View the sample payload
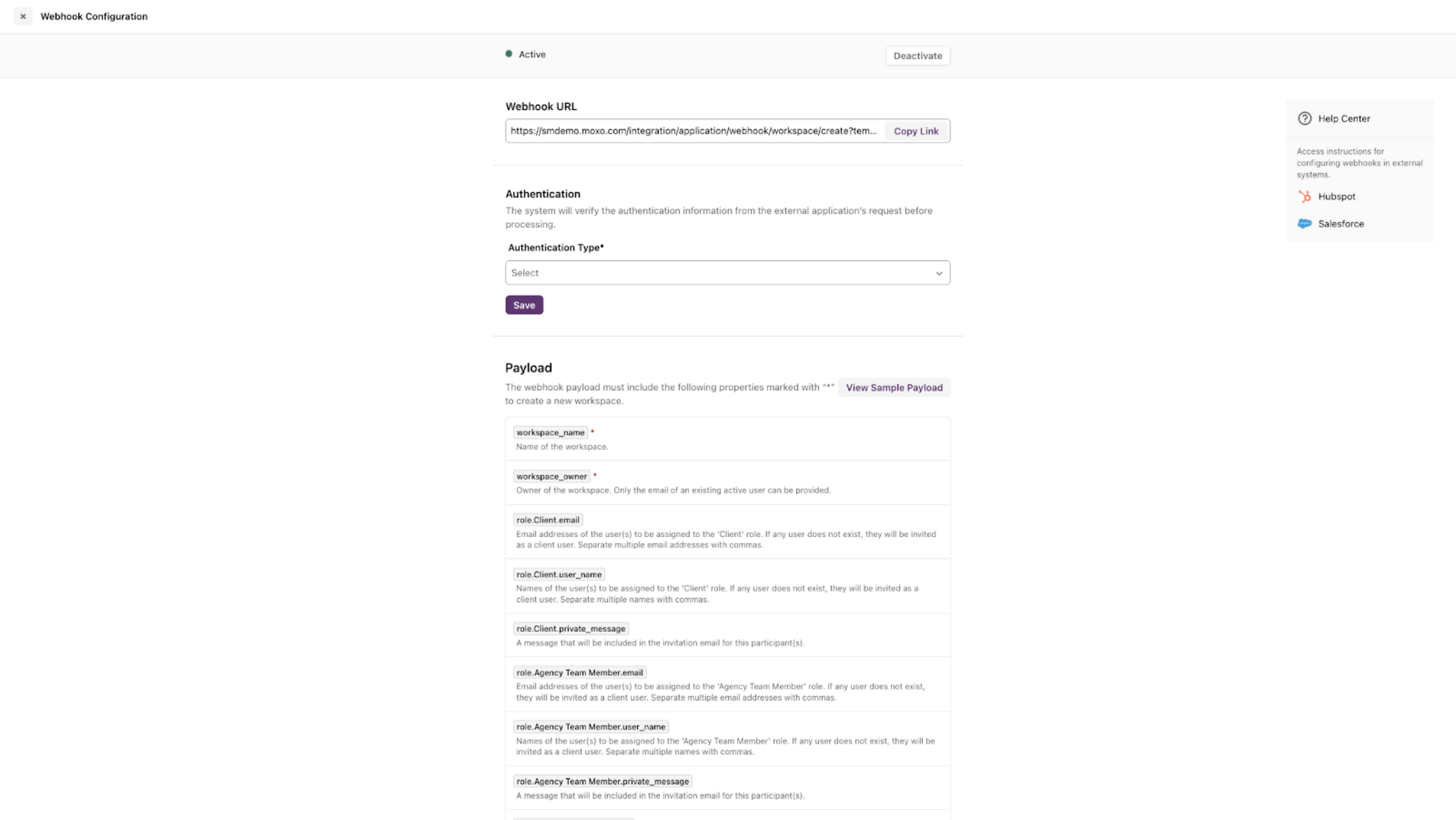The image size is (1456, 820). 894,388
